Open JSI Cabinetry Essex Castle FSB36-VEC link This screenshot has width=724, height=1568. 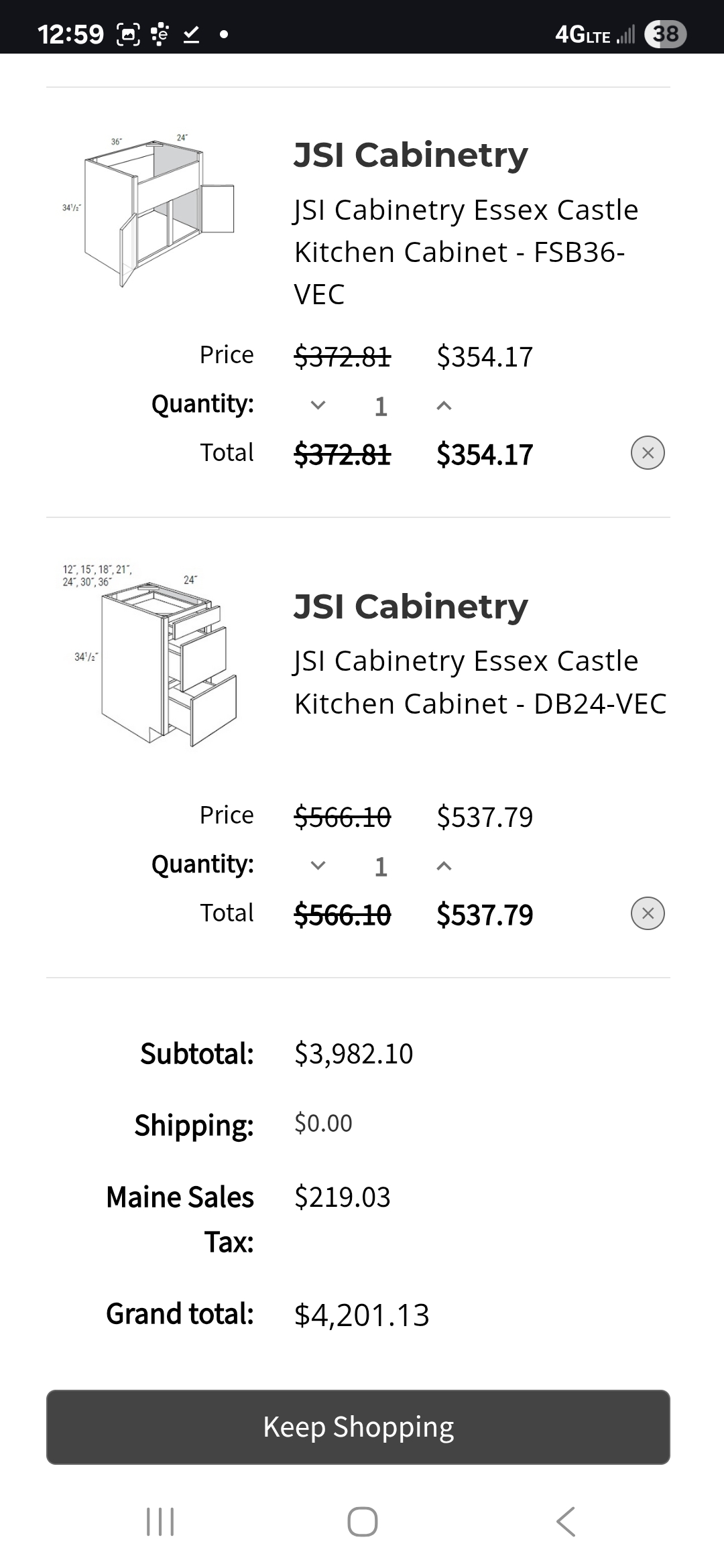click(465, 251)
